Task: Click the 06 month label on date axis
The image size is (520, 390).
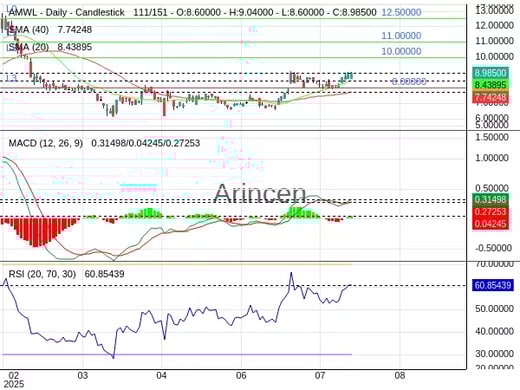Action: (241, 376)
